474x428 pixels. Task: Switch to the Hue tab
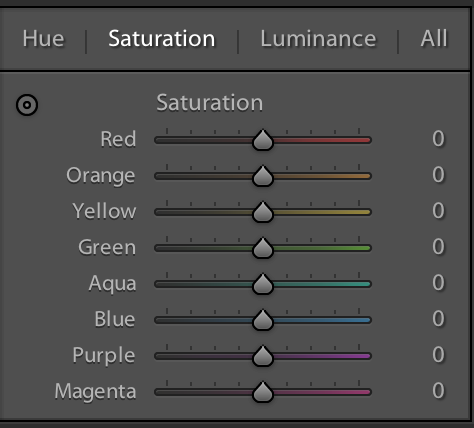(x=43, y=39)
